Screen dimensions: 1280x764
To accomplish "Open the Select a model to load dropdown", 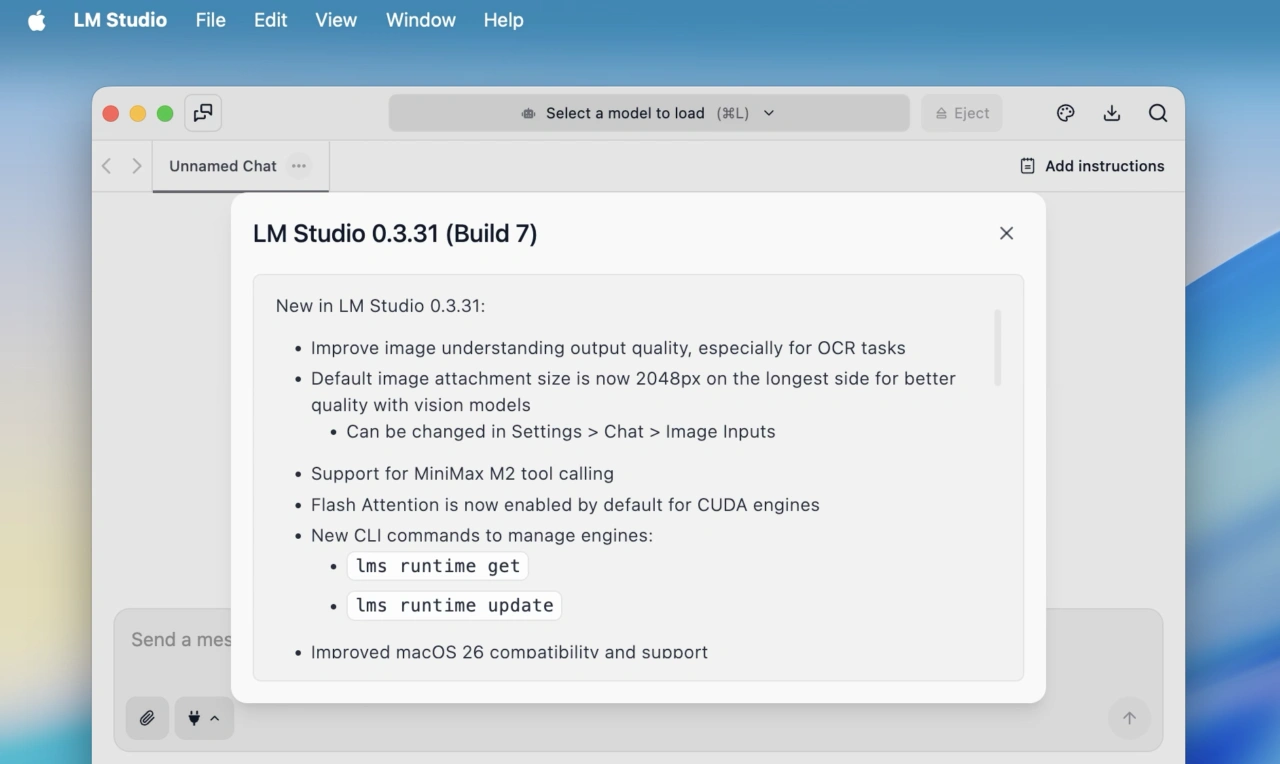I will [649, 113].
